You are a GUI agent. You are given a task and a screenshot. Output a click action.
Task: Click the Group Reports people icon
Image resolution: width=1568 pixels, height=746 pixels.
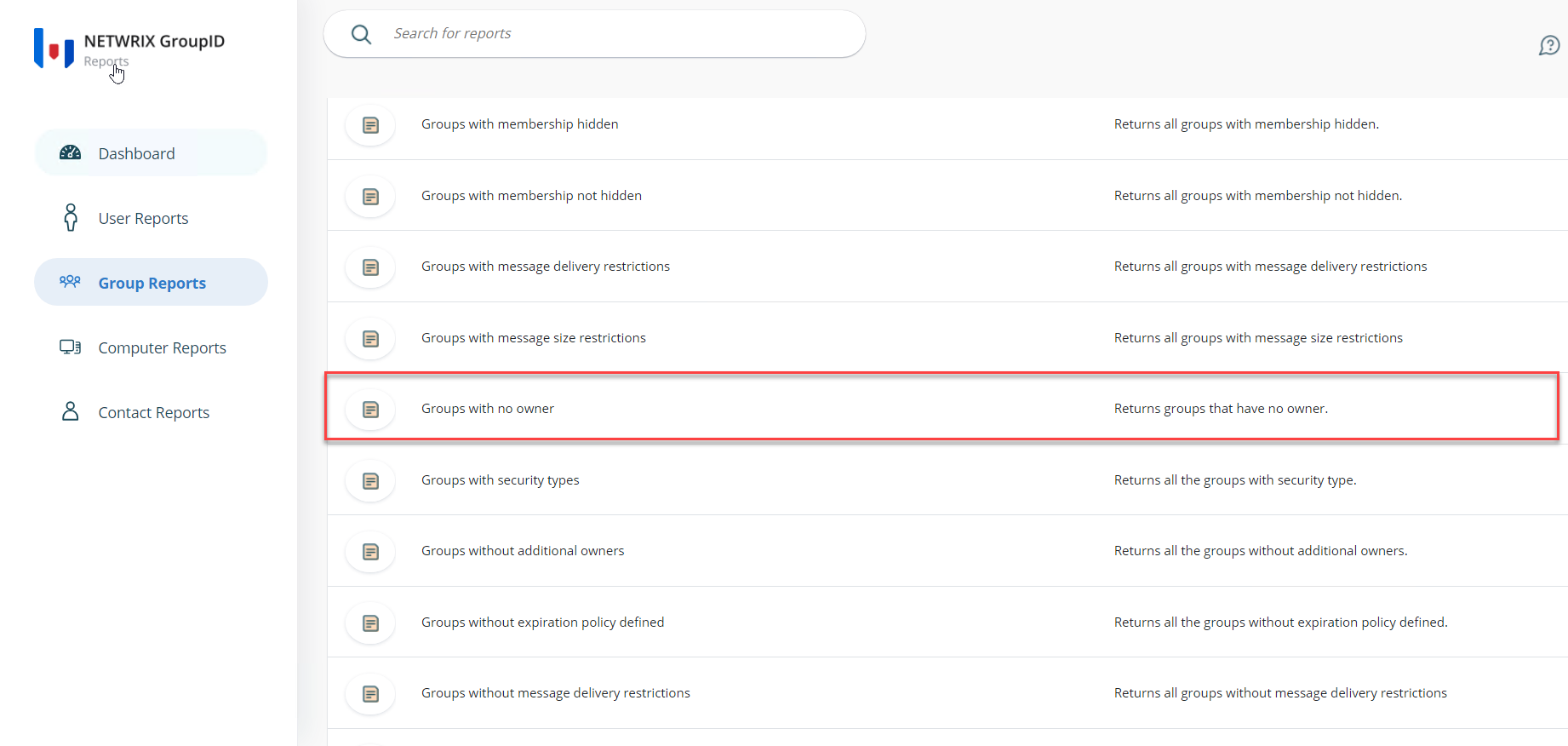[70, 282]
